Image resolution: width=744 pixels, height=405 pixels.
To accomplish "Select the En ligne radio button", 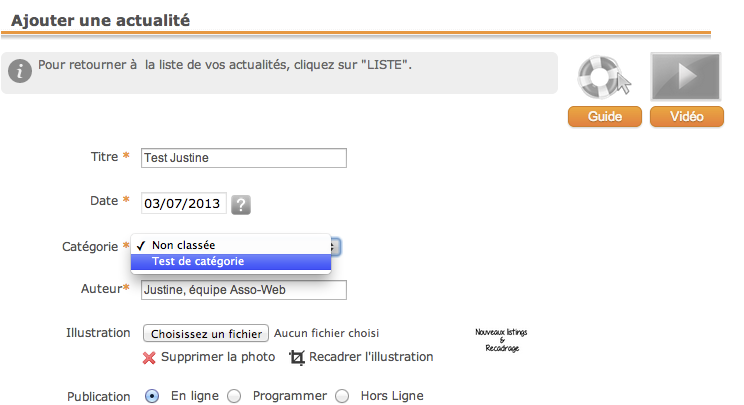I will pyautogui.click(x=152, y=396).
